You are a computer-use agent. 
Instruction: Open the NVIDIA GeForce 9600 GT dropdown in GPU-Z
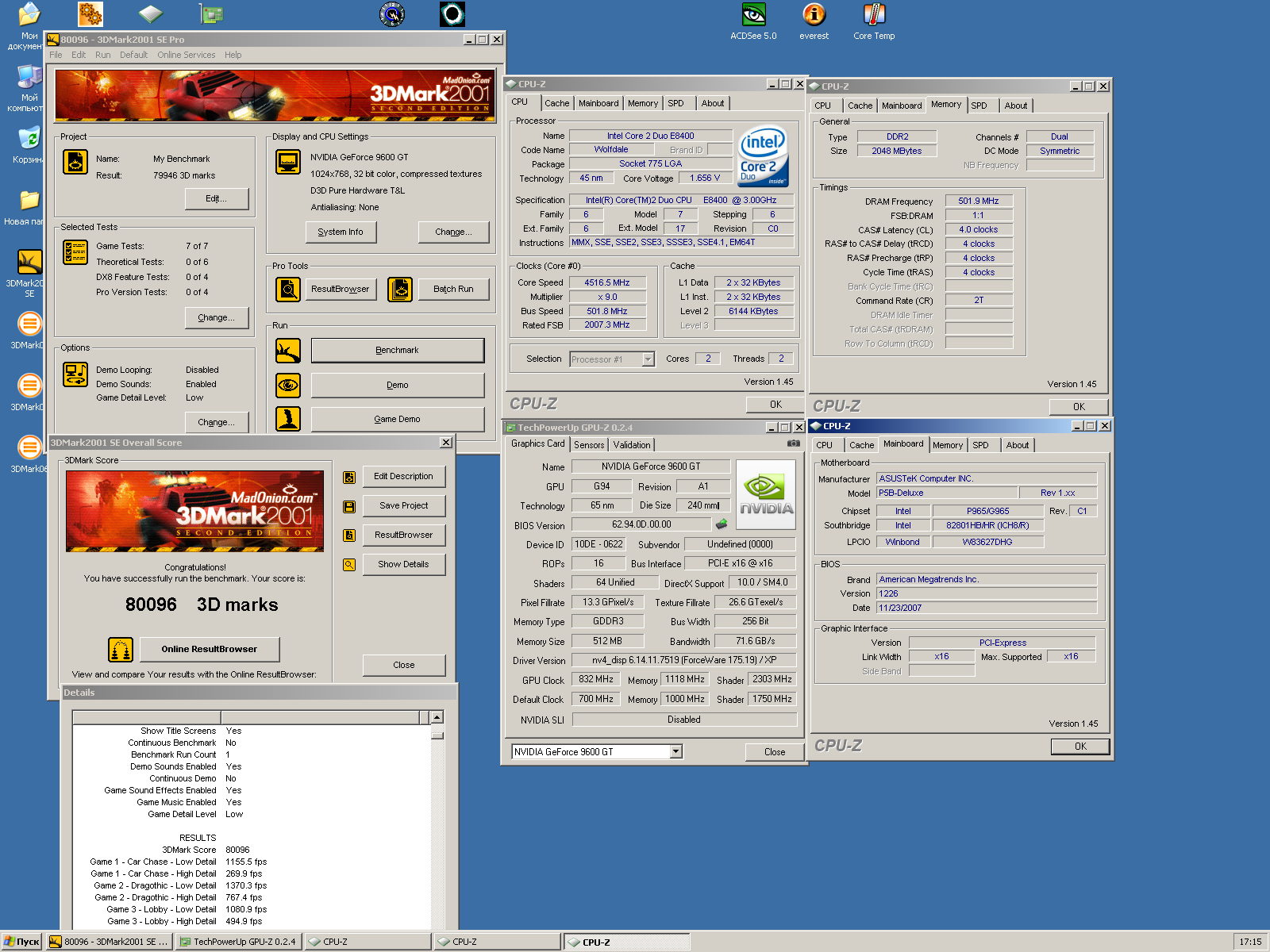click(x=676, y=751)
